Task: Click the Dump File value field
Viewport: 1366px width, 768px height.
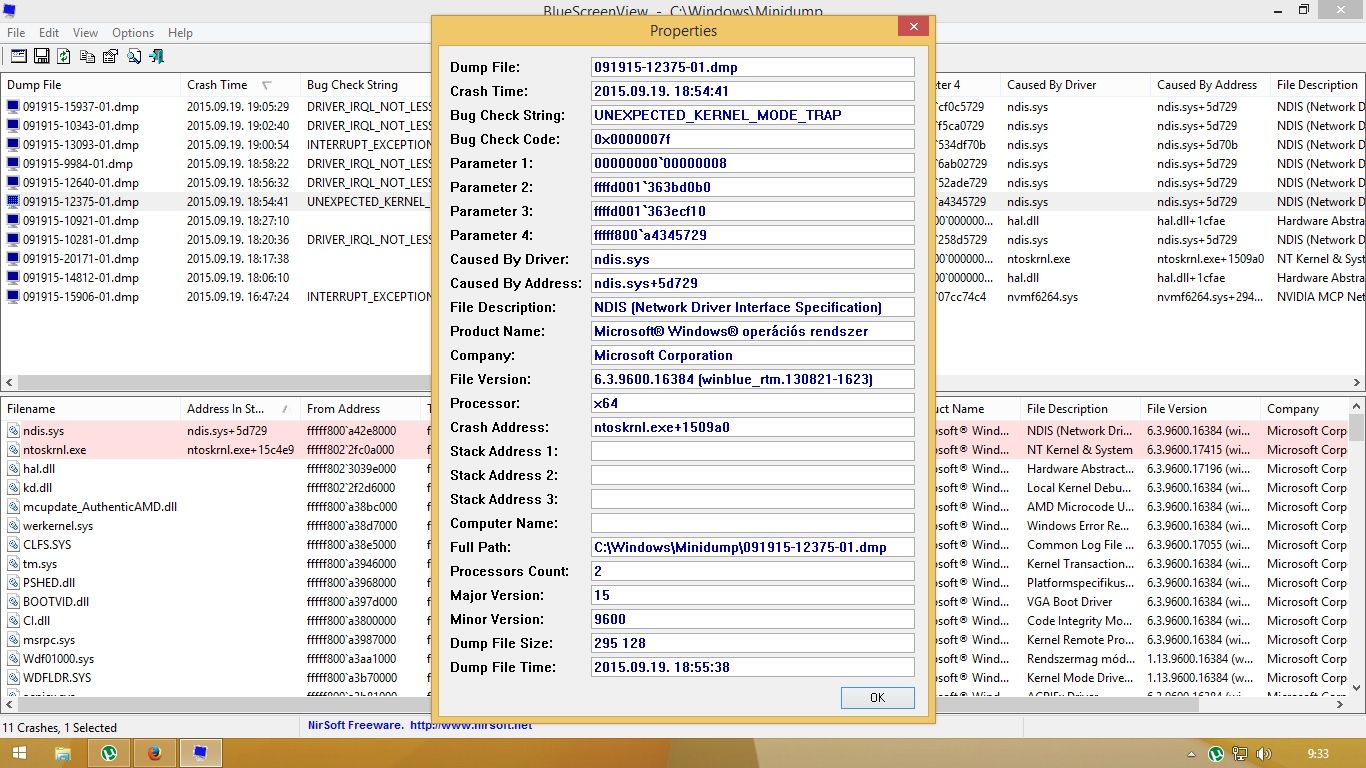Action: tap(753, 67)
